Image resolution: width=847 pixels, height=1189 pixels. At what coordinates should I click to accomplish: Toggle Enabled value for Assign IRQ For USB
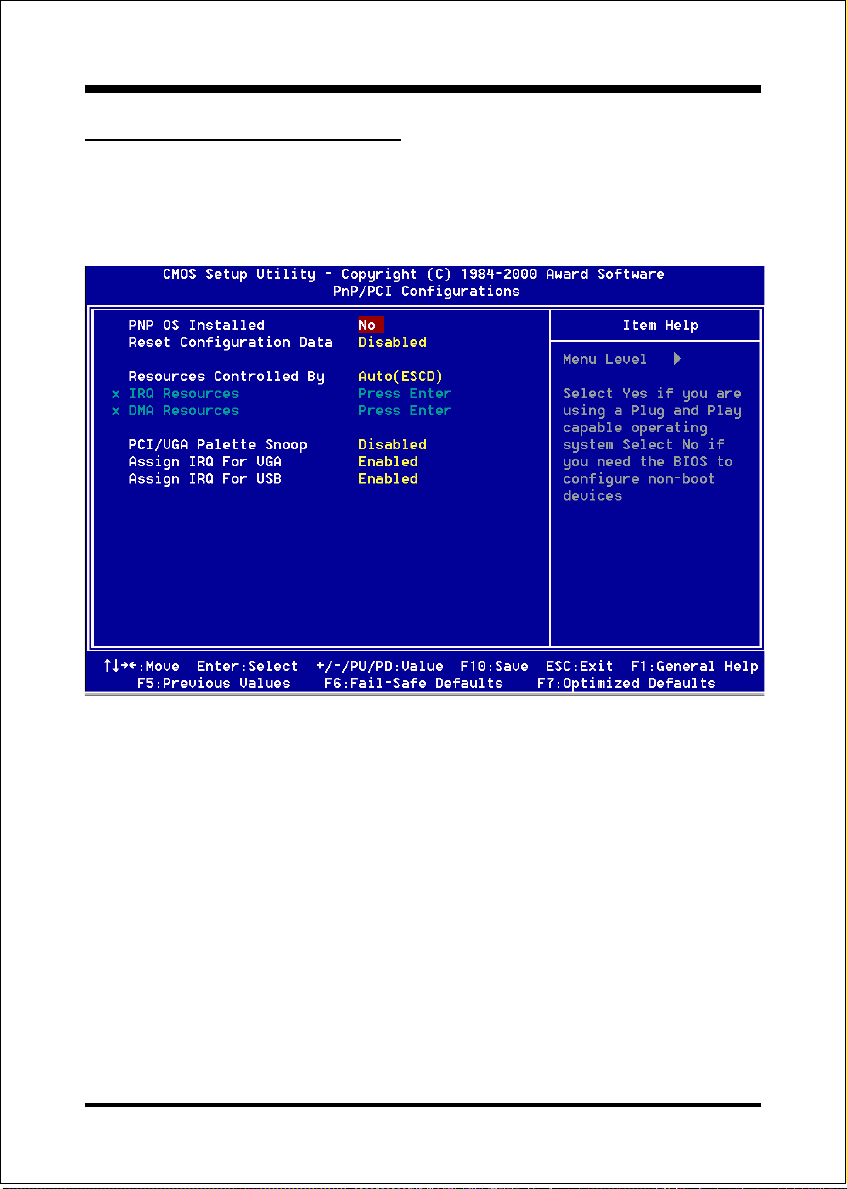click(x=387, y=479)
